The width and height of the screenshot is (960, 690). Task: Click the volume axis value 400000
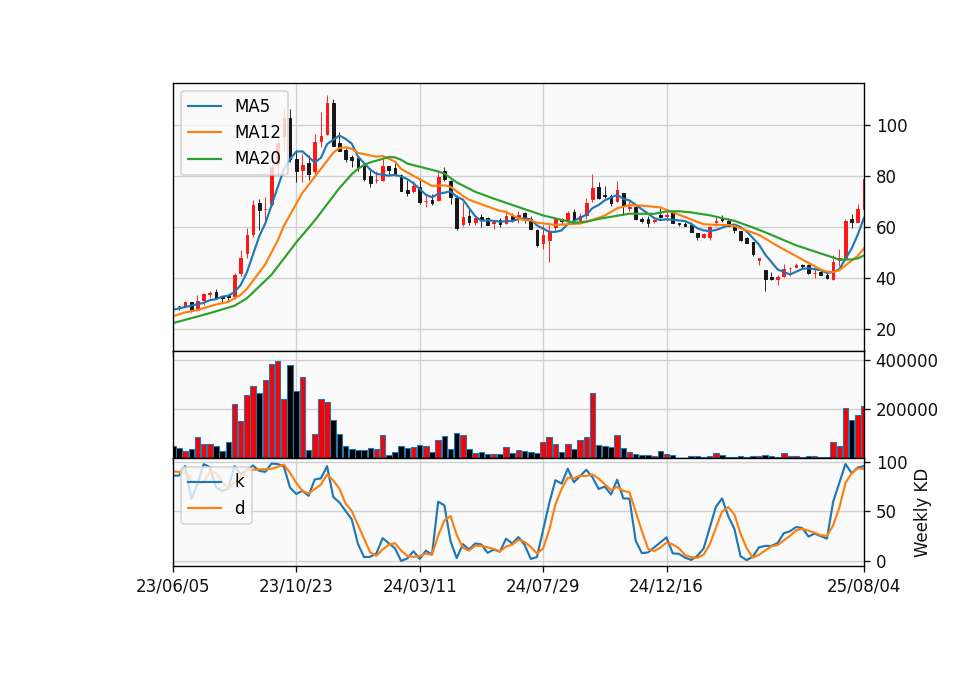coord(907,361)
